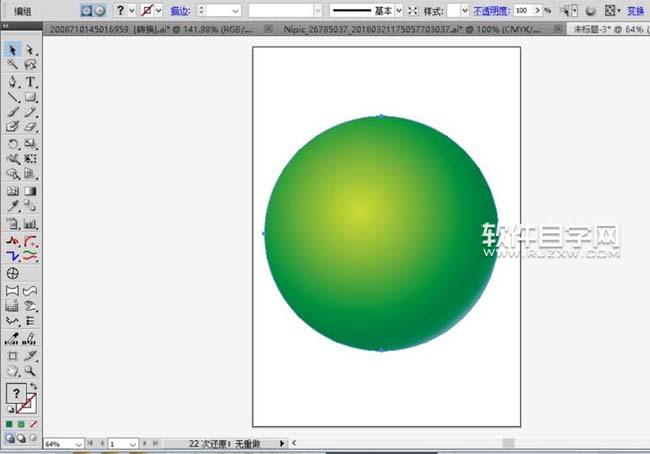Image resolution: width=650 pixels, height=454 pixels.
Task: Open the 描边 stroke panel link
Action: (x=180, y=11)
